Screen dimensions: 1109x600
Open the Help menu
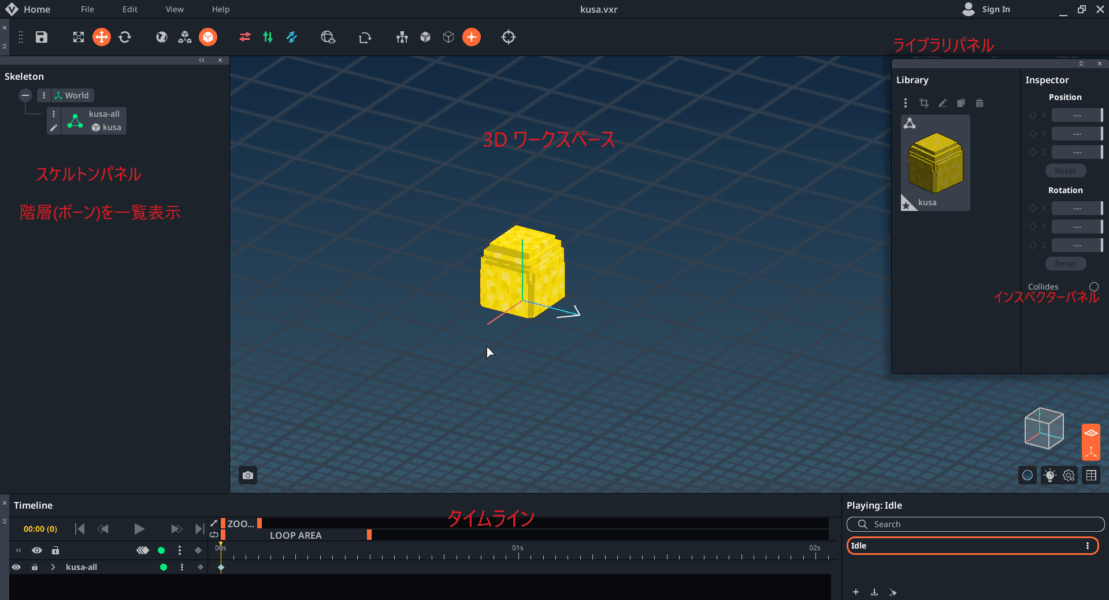(x=221, y=9)
